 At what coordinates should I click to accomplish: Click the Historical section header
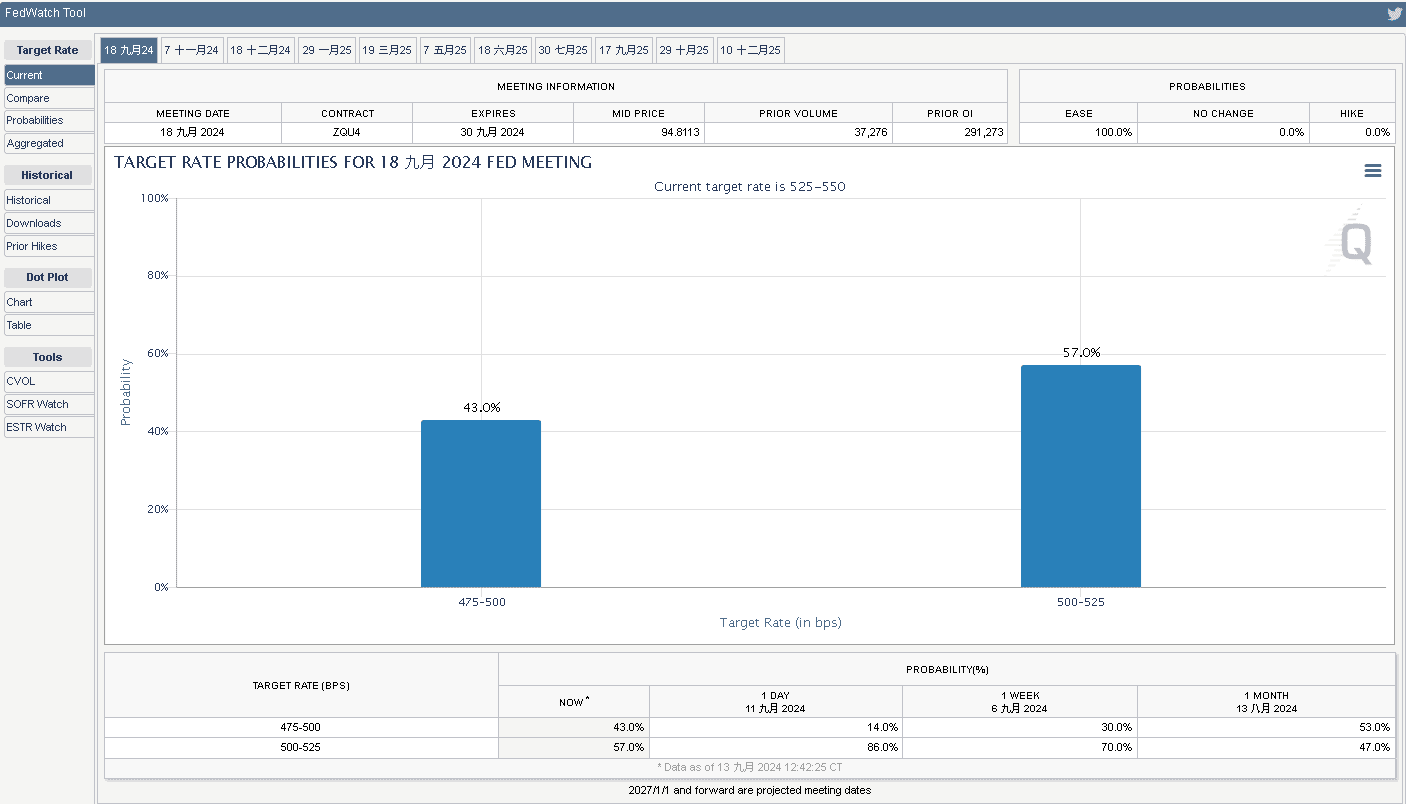tap(47, 175)
